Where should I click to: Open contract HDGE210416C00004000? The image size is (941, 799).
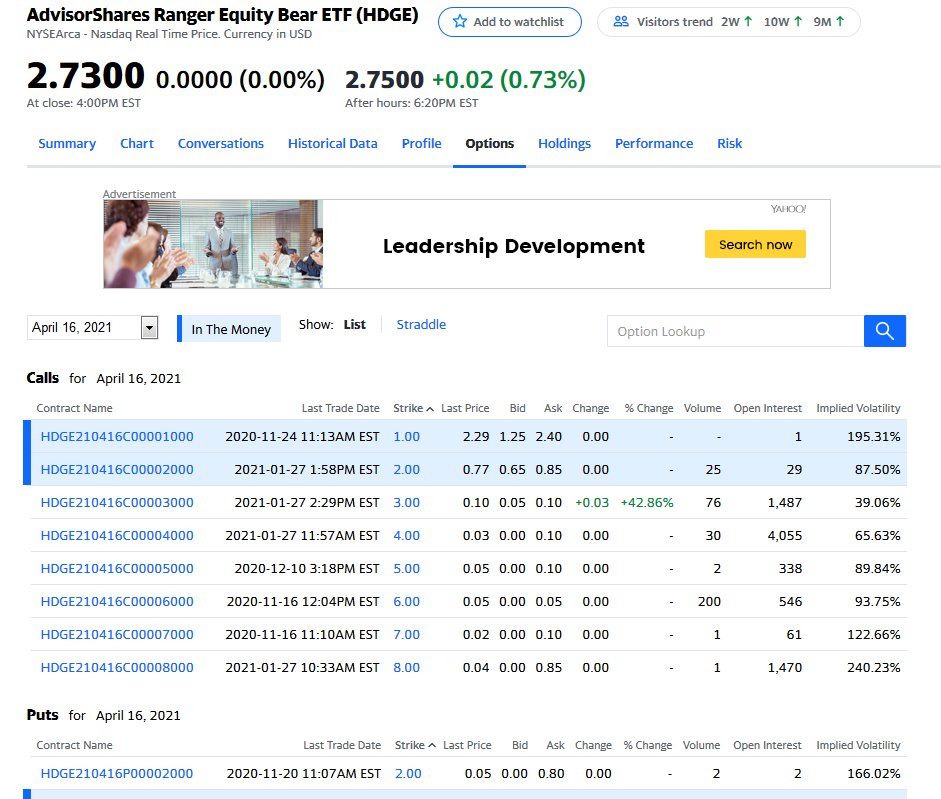pyautogui.click(x=117, y=535)
